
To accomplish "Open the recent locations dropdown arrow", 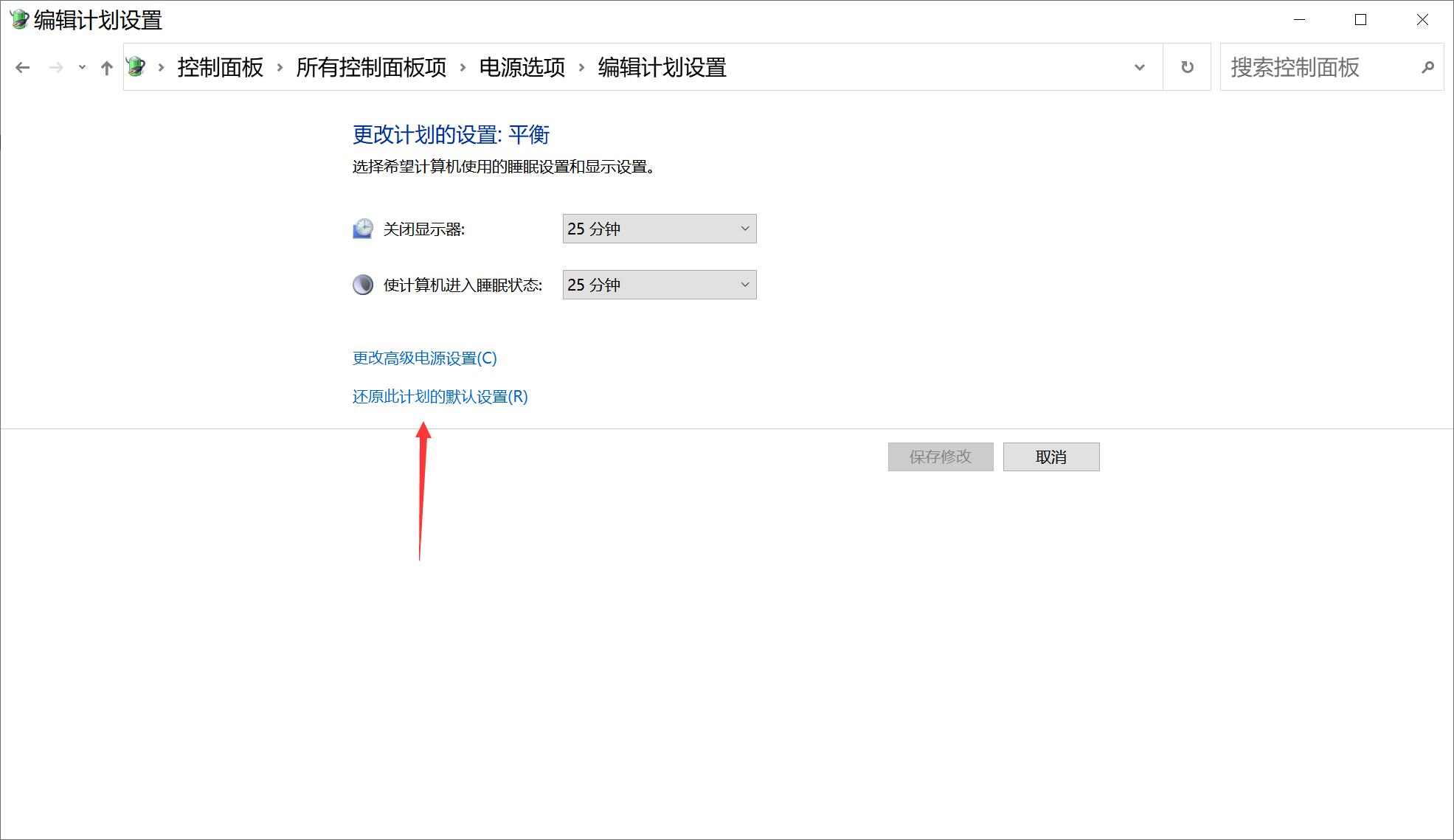I will [x=82, y=68].
